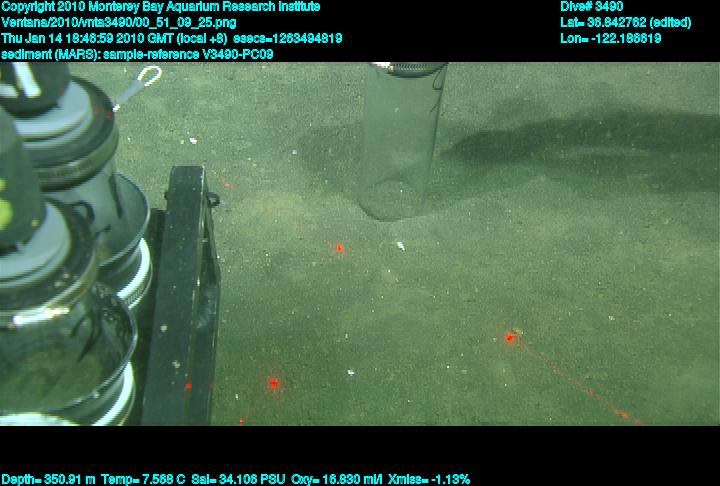This screenshot has width=720, height=486.
Task: Click the 'Oxy= 16.830 ml/l' value
Action: (337, 480)
